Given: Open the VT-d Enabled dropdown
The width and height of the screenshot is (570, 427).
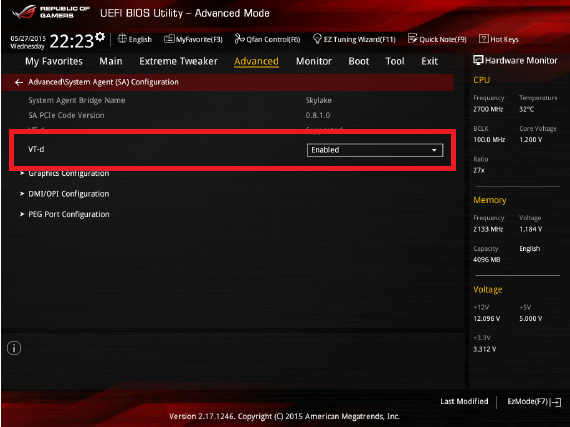Looking at the screenshot, I should click(375, 150).
